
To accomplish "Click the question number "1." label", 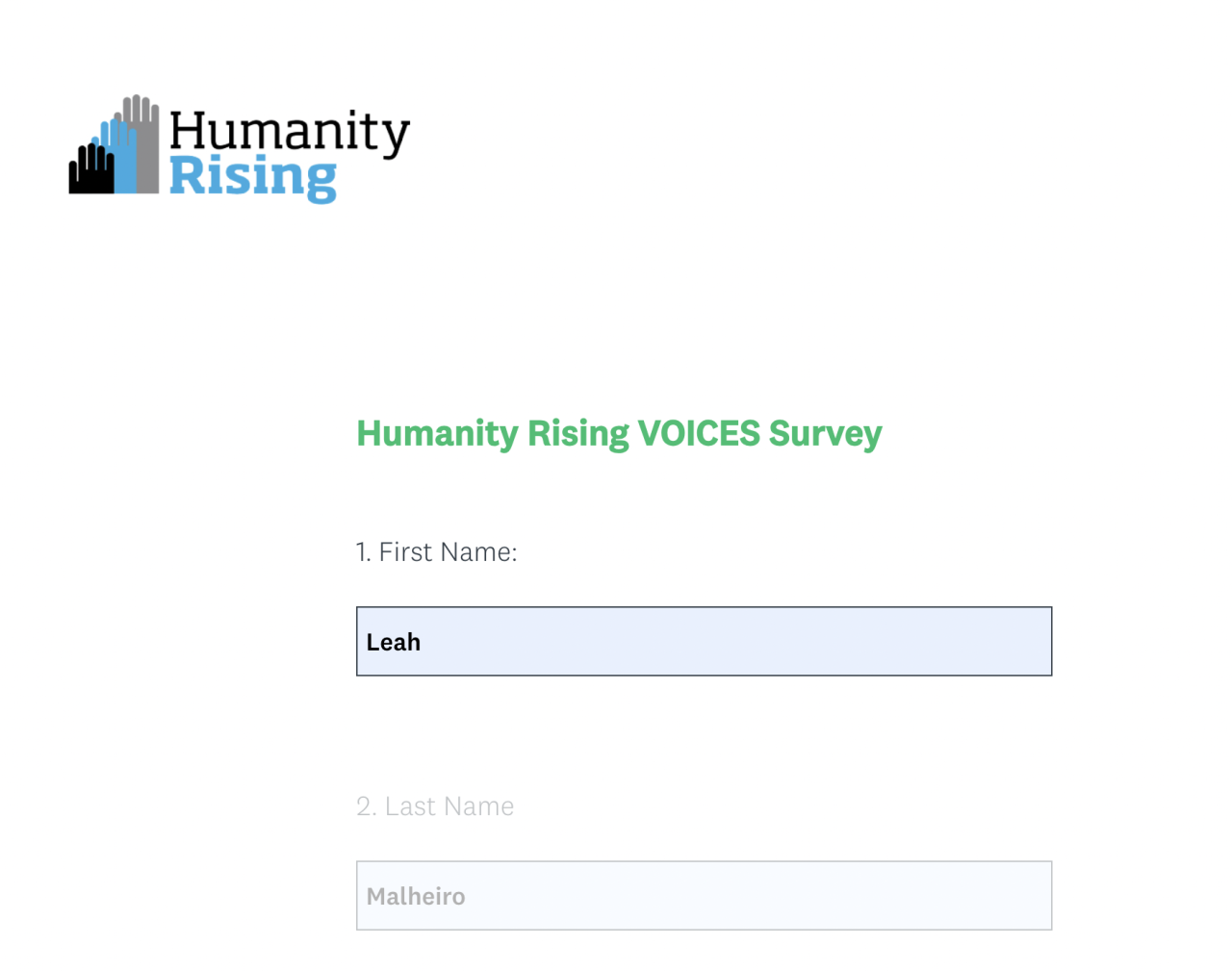I will (x=364, y=551).
